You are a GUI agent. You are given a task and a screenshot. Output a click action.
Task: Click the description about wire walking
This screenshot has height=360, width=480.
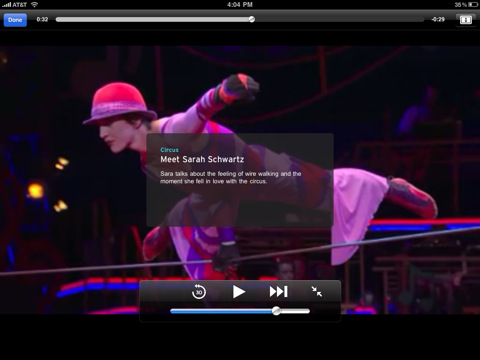pos(231,177)
